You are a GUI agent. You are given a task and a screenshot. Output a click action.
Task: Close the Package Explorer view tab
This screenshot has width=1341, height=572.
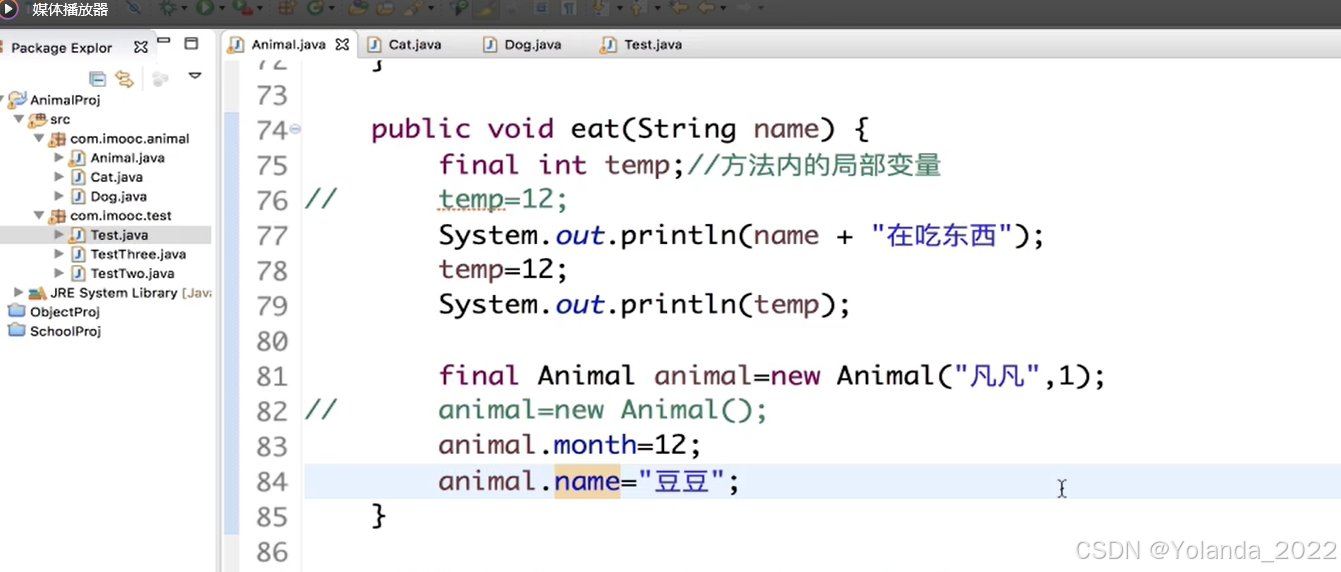(141, 47)
